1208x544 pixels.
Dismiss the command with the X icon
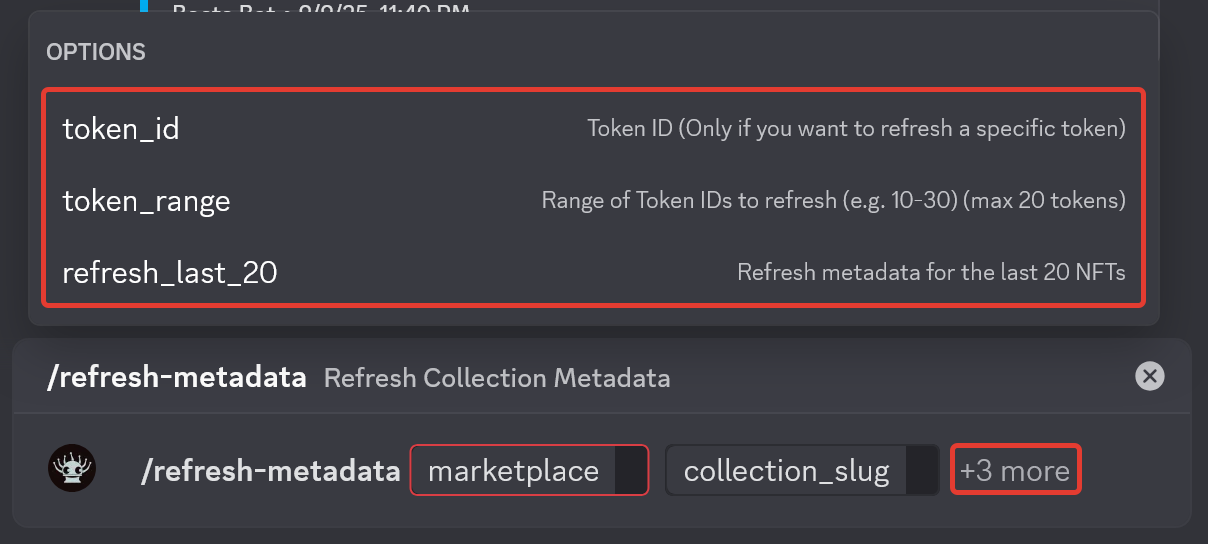pos(1150,376)
